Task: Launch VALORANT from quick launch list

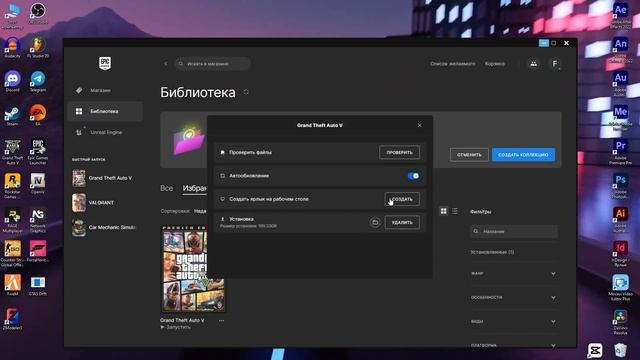Action: point(104,202)
